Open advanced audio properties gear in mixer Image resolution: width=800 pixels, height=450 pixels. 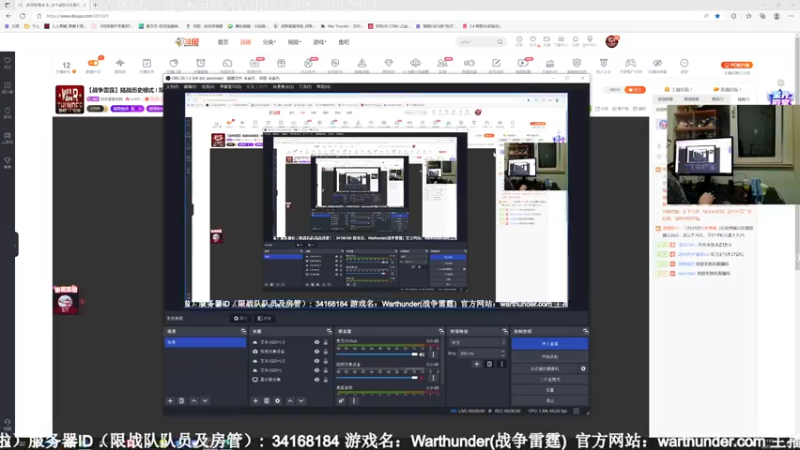click(341, 401)
